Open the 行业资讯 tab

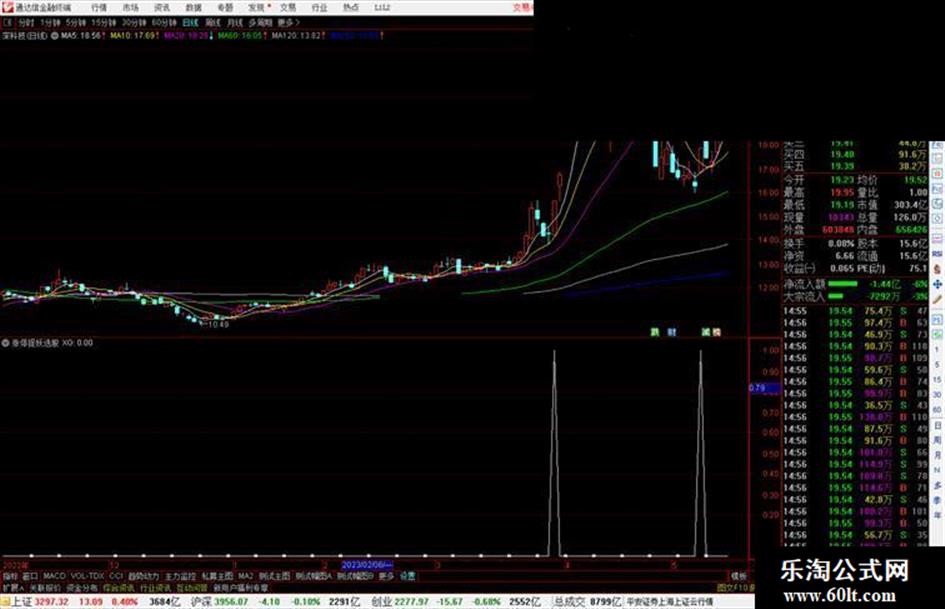tap(155, 587)
